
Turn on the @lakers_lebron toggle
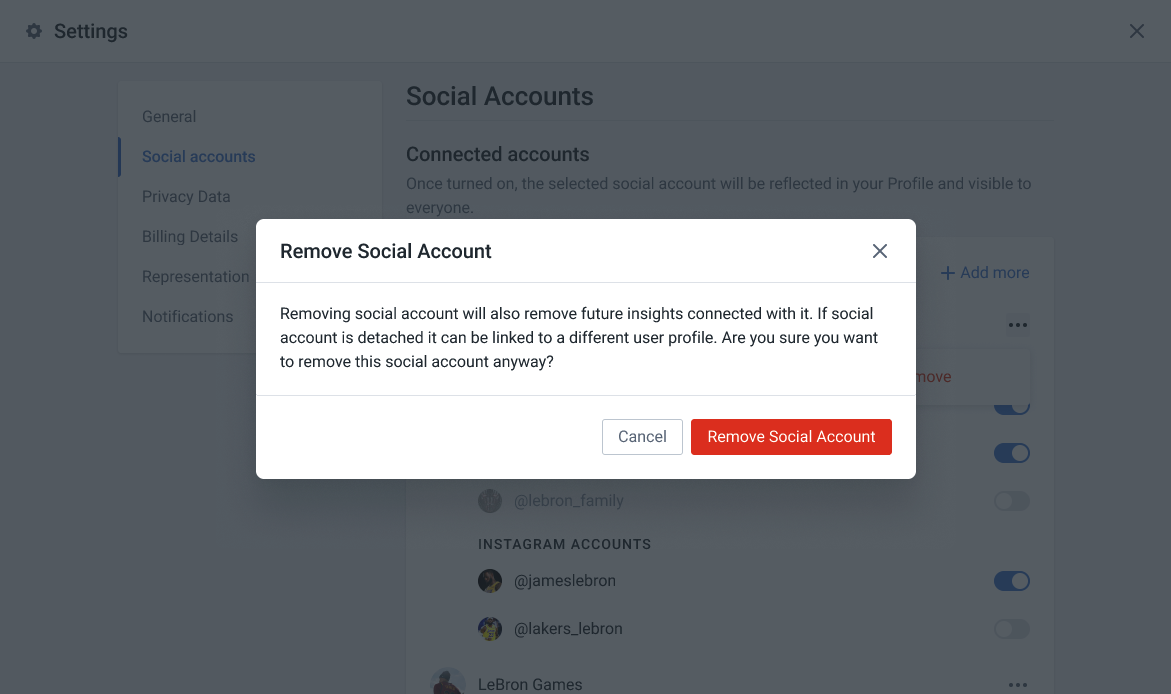click(1011, 628)
